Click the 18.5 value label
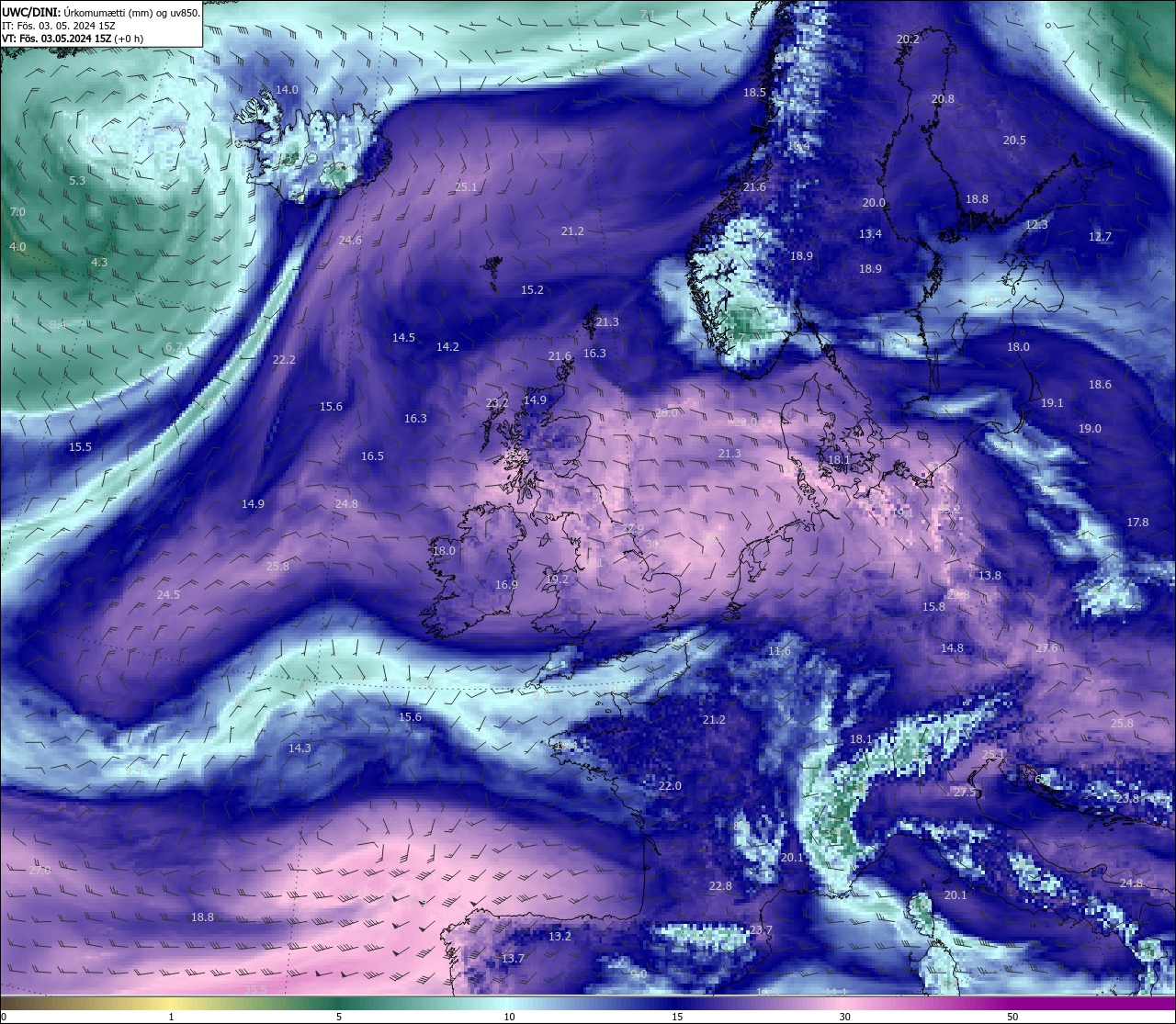 click(x=754, y=93)
